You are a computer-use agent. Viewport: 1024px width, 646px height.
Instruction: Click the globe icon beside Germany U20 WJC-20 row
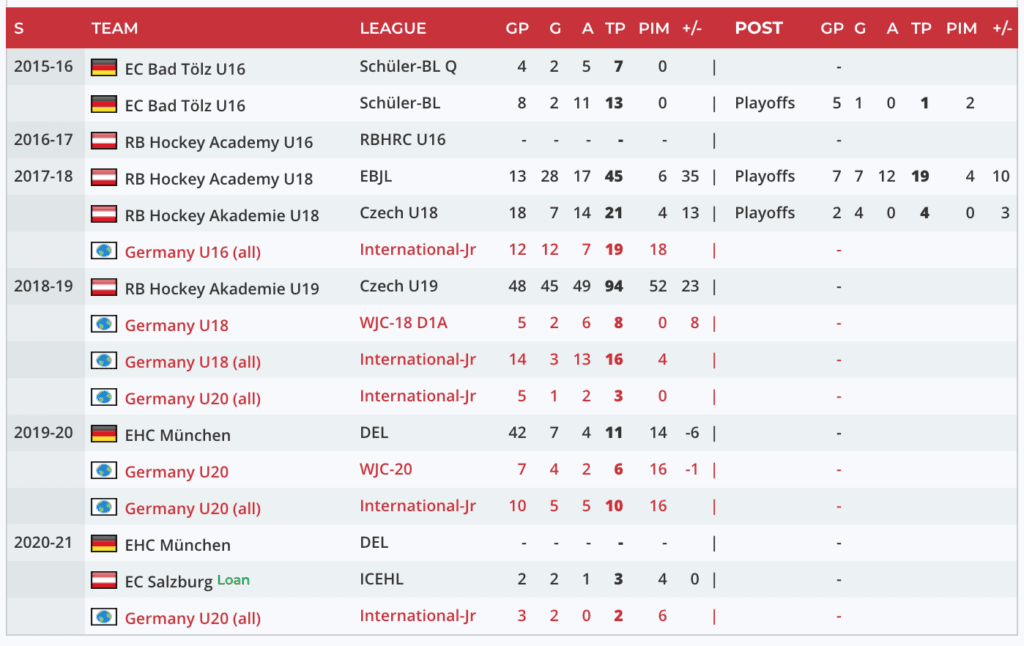(104, 471)
